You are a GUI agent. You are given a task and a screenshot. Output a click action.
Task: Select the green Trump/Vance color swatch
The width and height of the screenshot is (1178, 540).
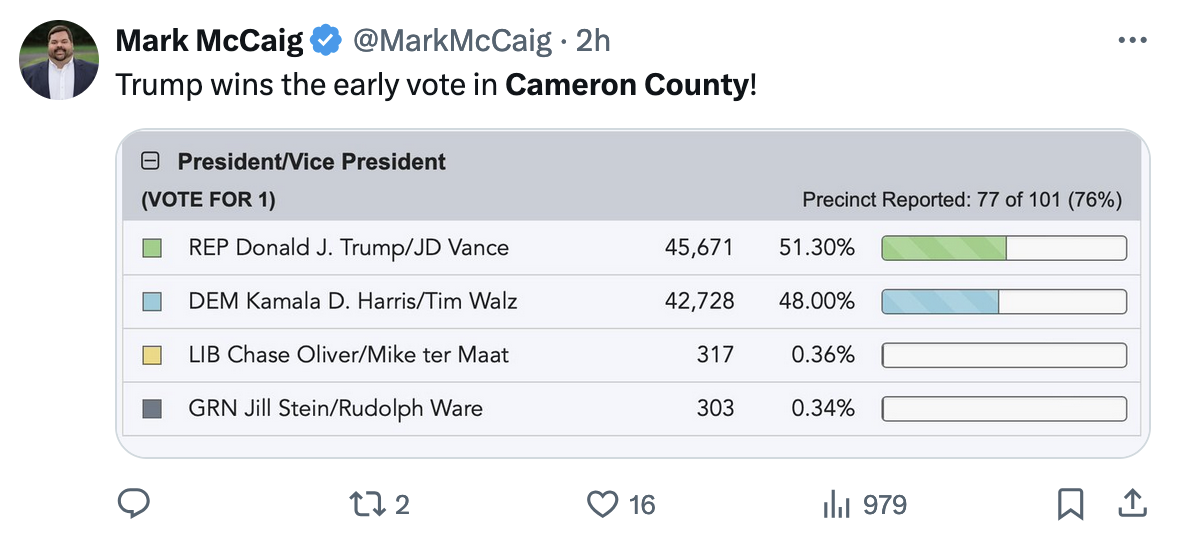coord(152,248)
